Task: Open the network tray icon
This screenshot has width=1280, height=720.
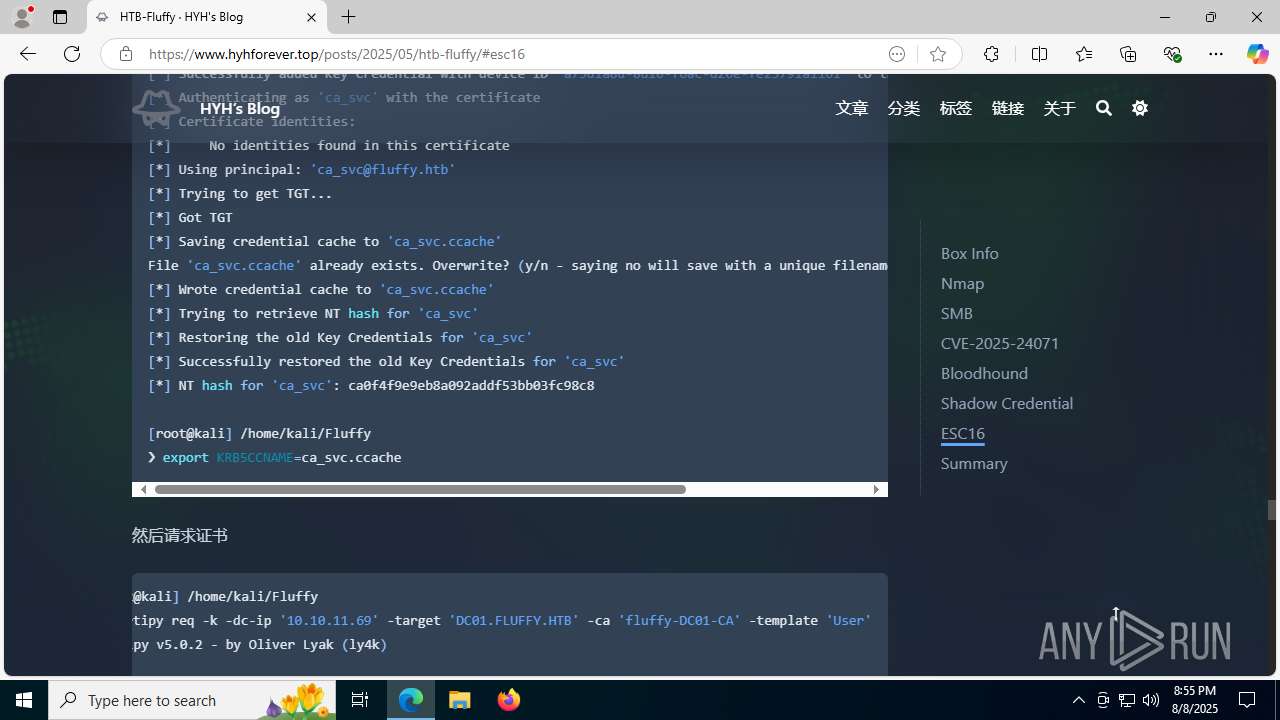Action: coord(1127,700)
